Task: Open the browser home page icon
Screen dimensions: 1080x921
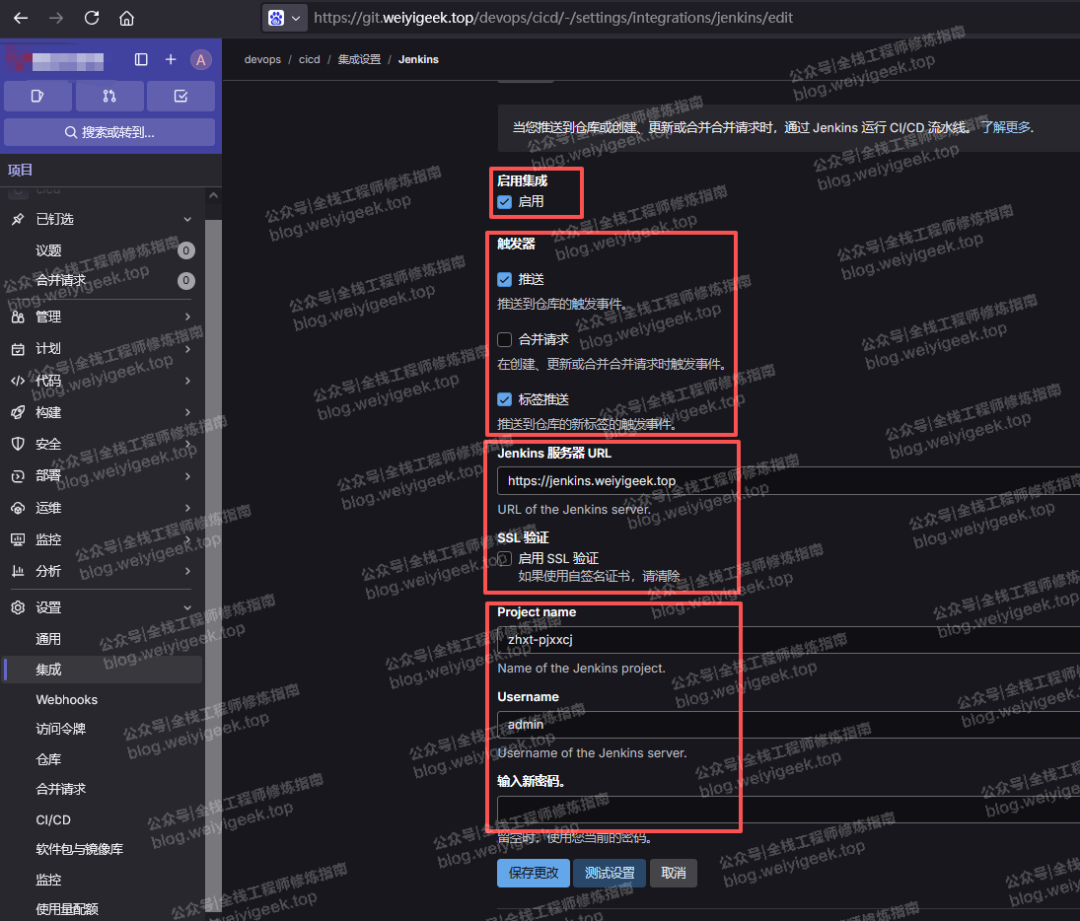Action: coord(127,18)
